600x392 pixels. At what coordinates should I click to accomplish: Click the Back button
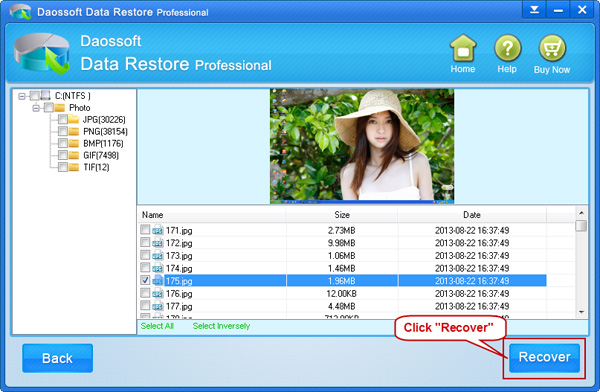tap(57, 358)
